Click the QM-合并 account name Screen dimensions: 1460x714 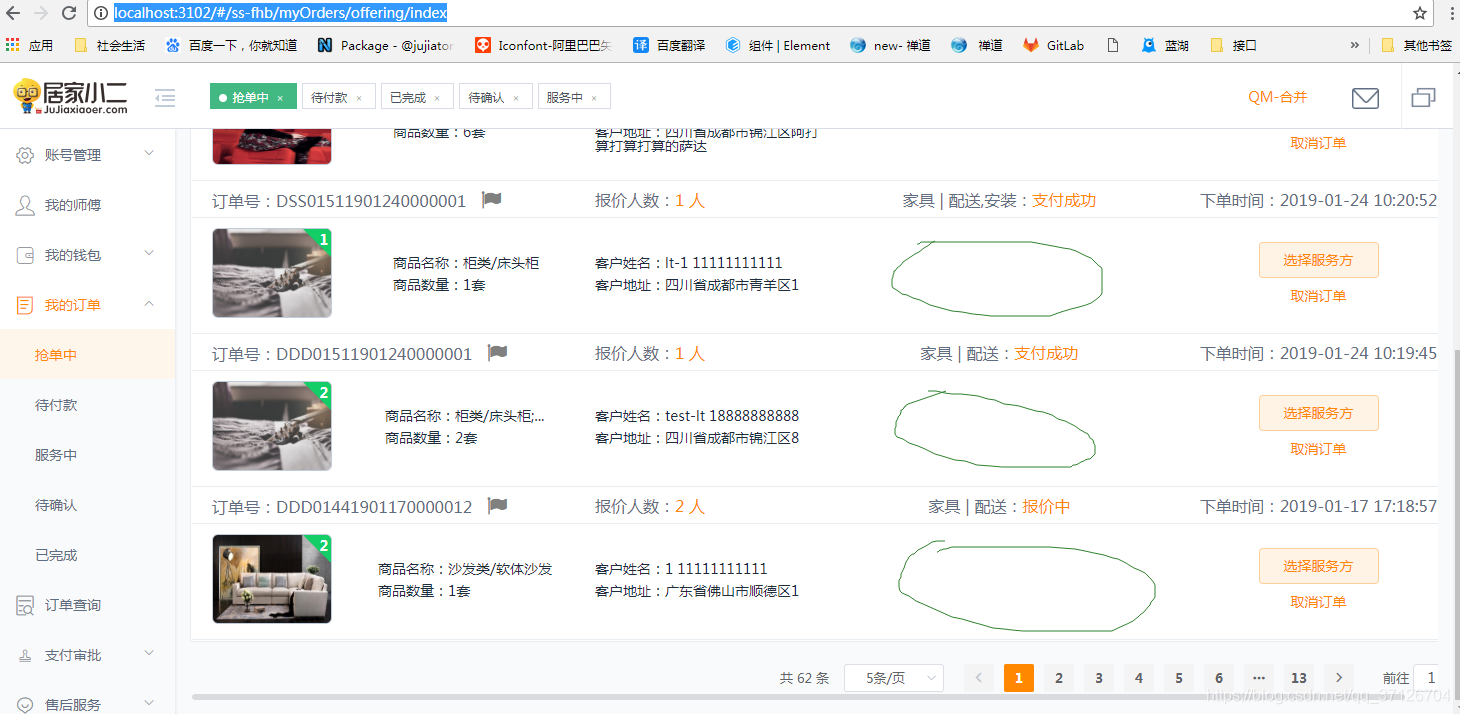pos(1277,97)
